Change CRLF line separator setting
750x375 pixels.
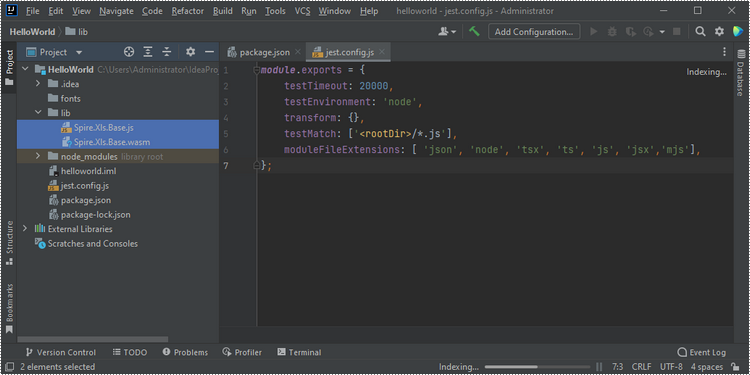pos(641,367)
